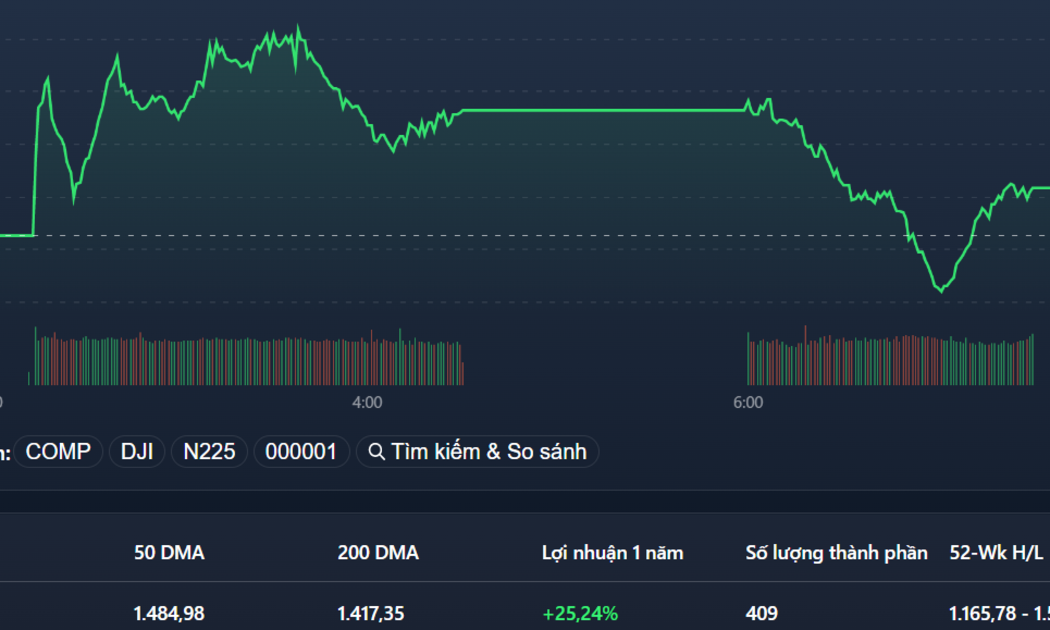This screenshot has width=1050, height=630.
Task: Click the 200 DMA column header
Action: [x=378, y=553]
